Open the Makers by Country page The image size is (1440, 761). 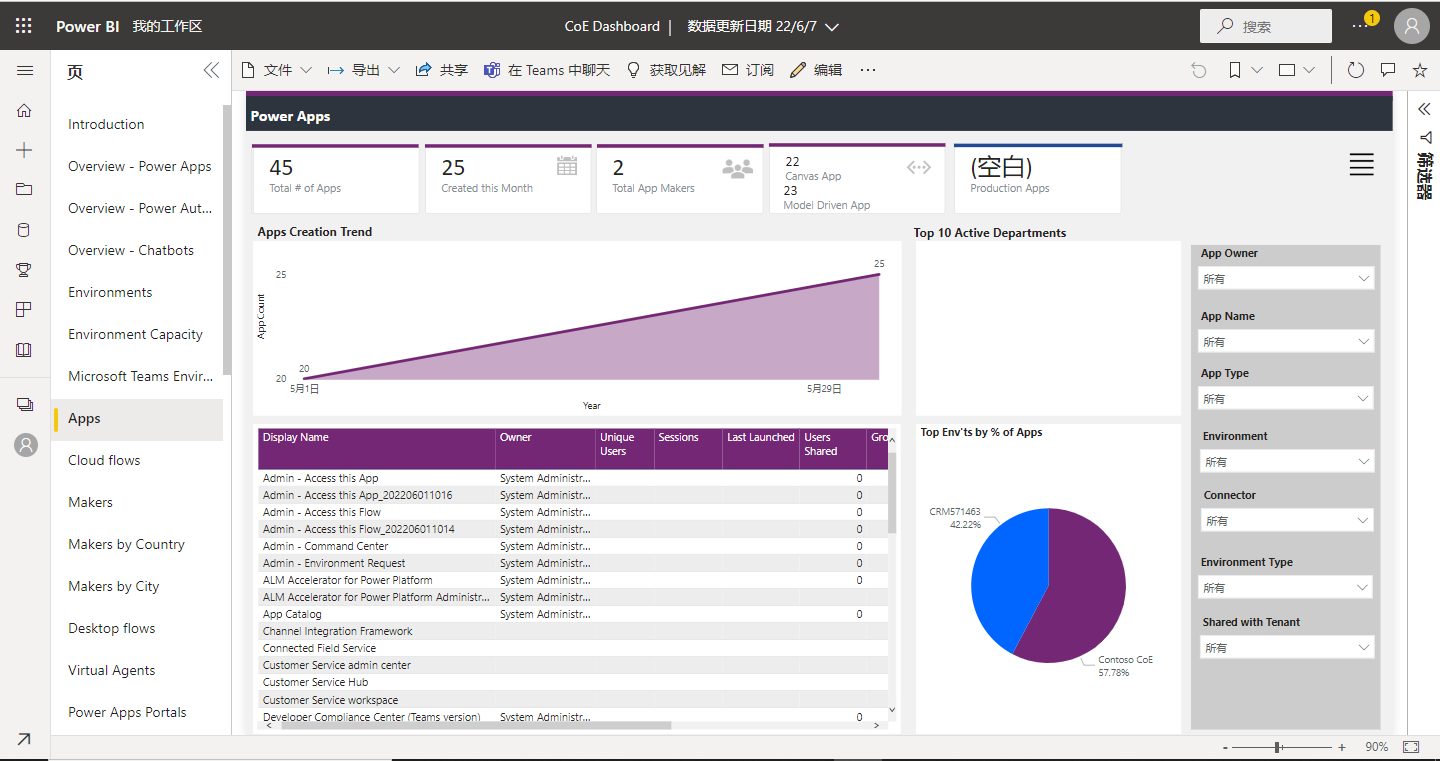tap(126, 544)
